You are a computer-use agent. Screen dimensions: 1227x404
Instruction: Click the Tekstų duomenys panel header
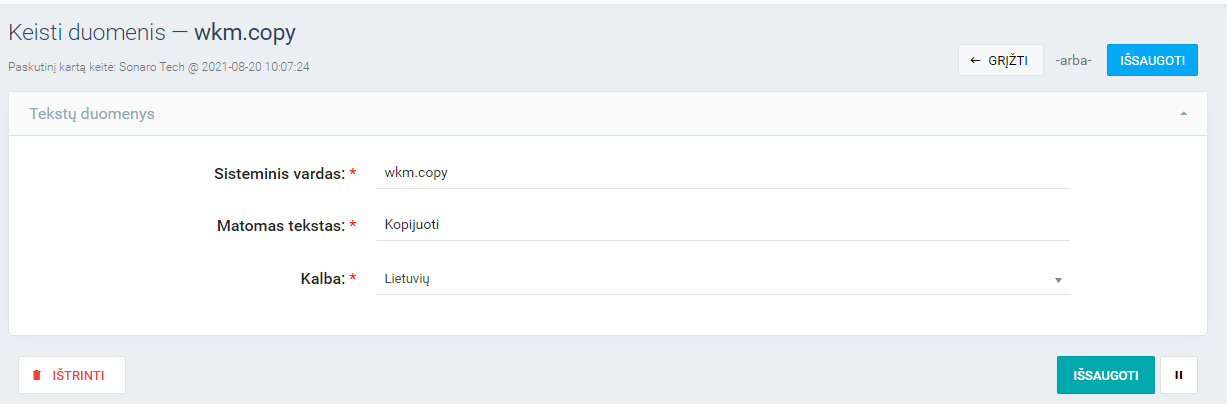pos(92,114)
